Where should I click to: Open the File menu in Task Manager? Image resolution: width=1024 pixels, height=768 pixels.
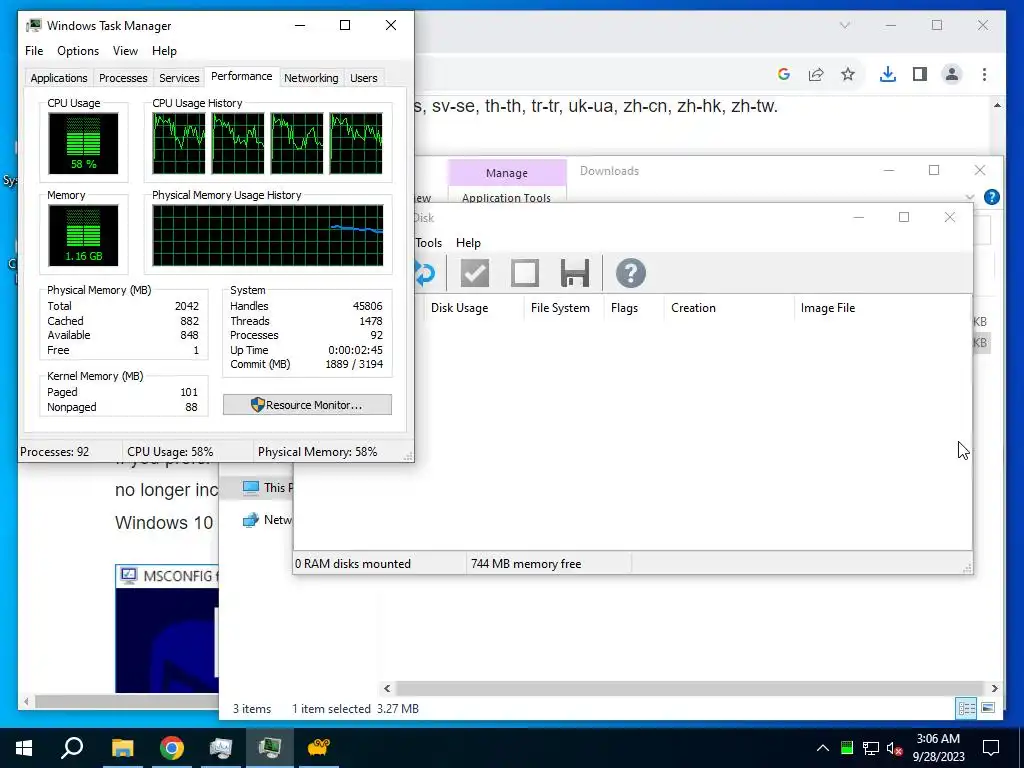[x=34, y=51]
